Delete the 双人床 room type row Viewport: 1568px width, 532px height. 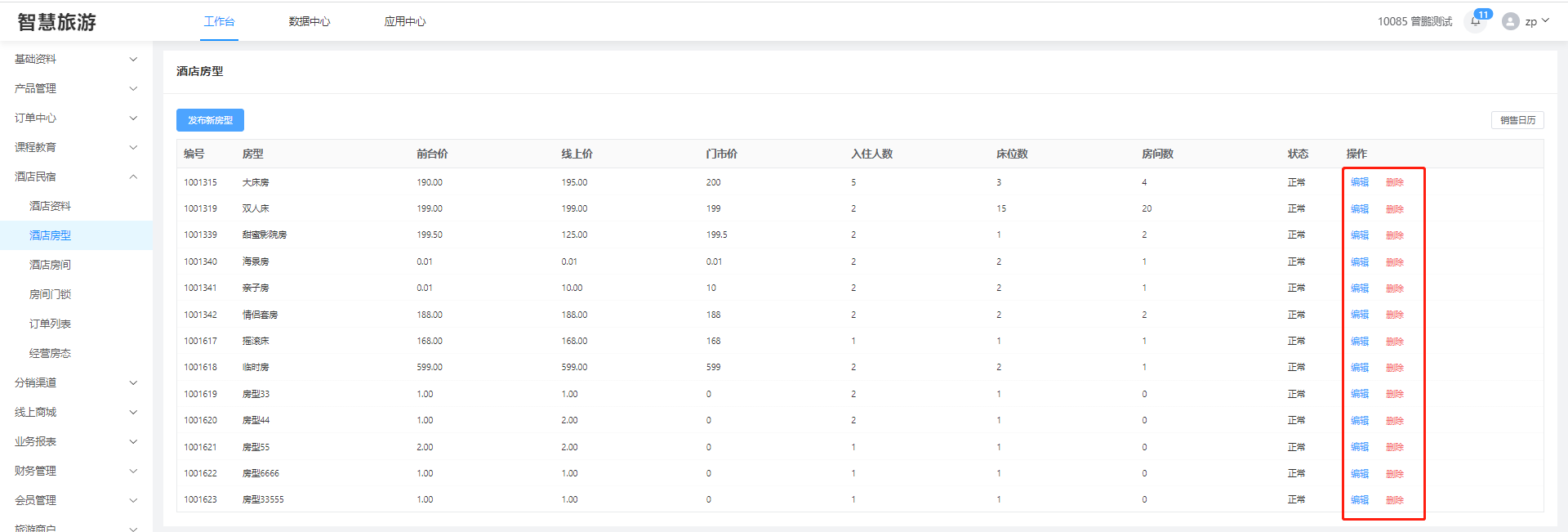[x=1394, y=209]
